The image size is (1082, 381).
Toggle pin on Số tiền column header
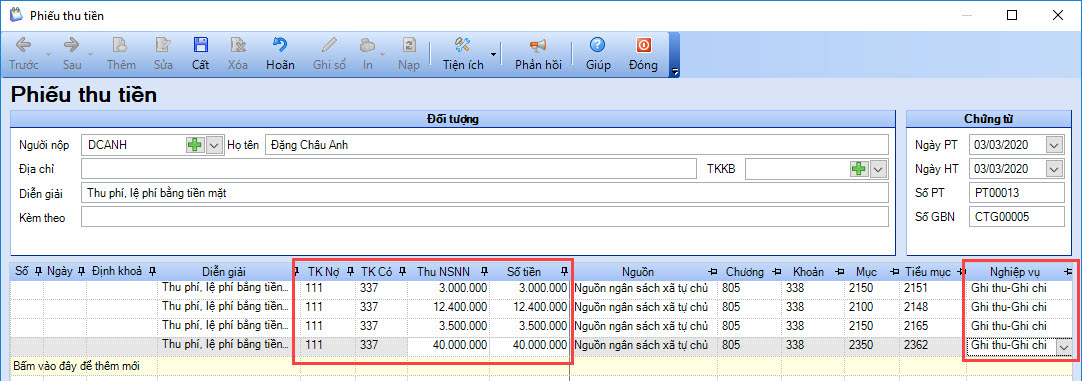point(564,271)
